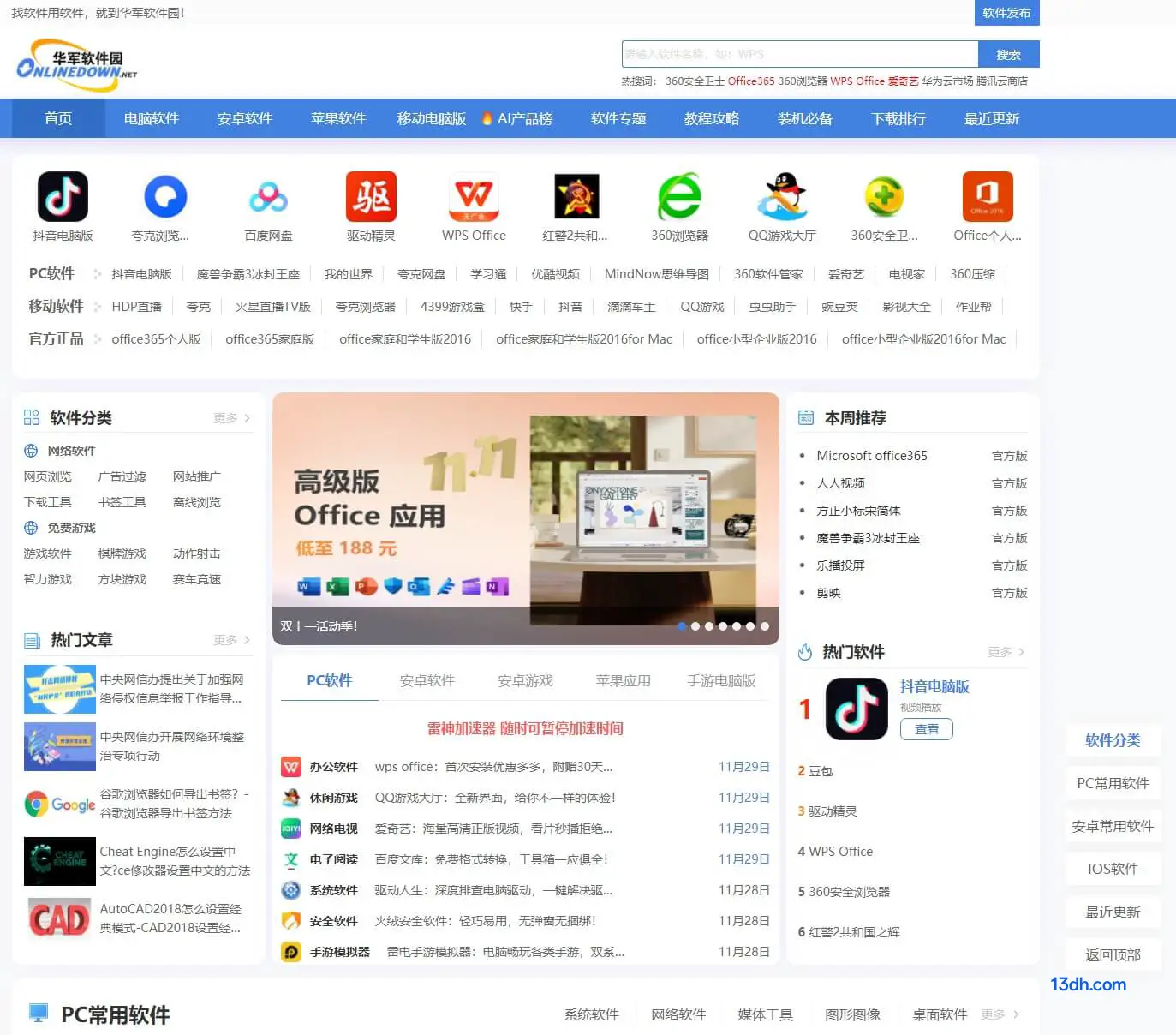Open AI产品榜 in the navigation bar
Image resolution: width=1176 pixels, height=1035 pixels.
[517, 118]
